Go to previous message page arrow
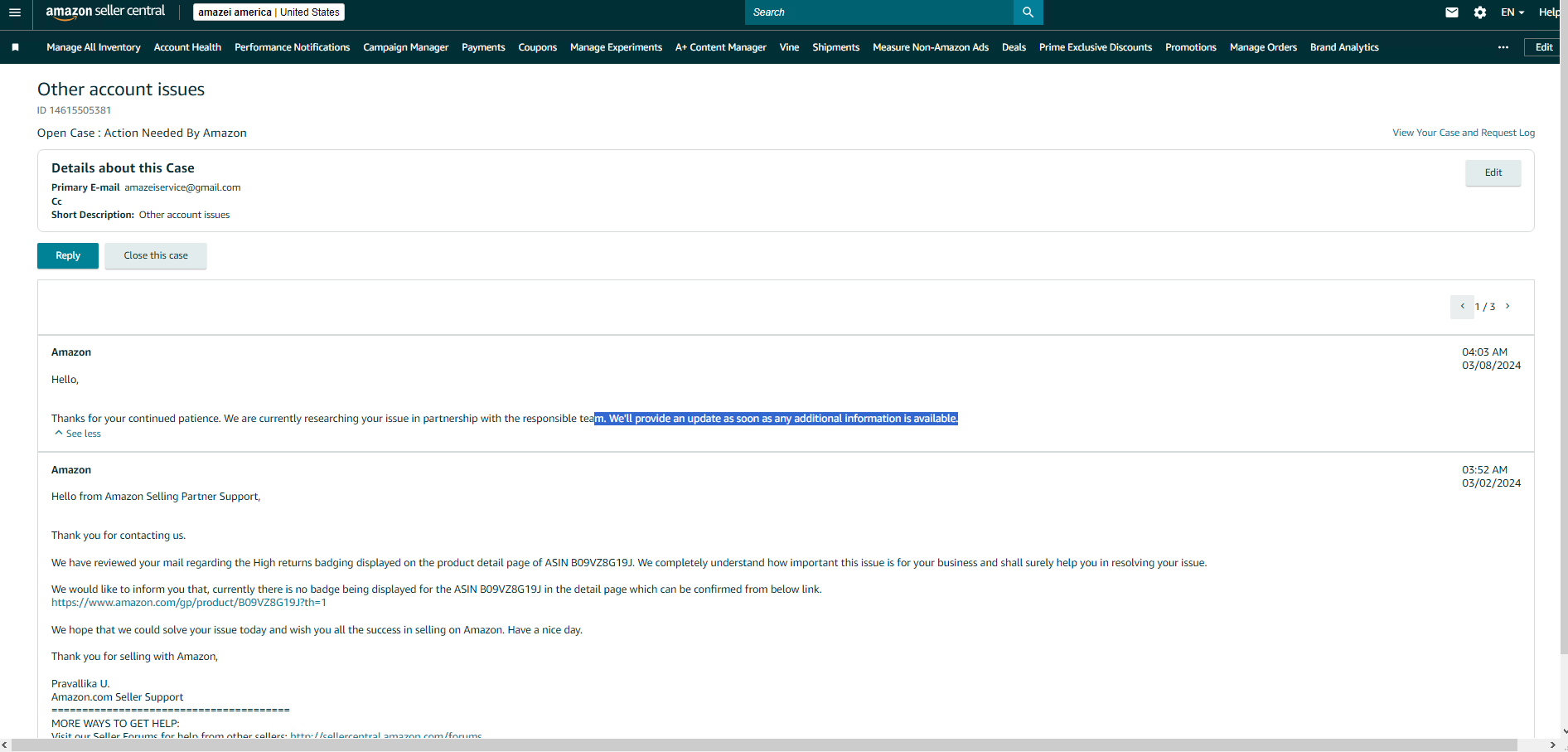Screen dimensions: 1568x752 (1462, 307)
